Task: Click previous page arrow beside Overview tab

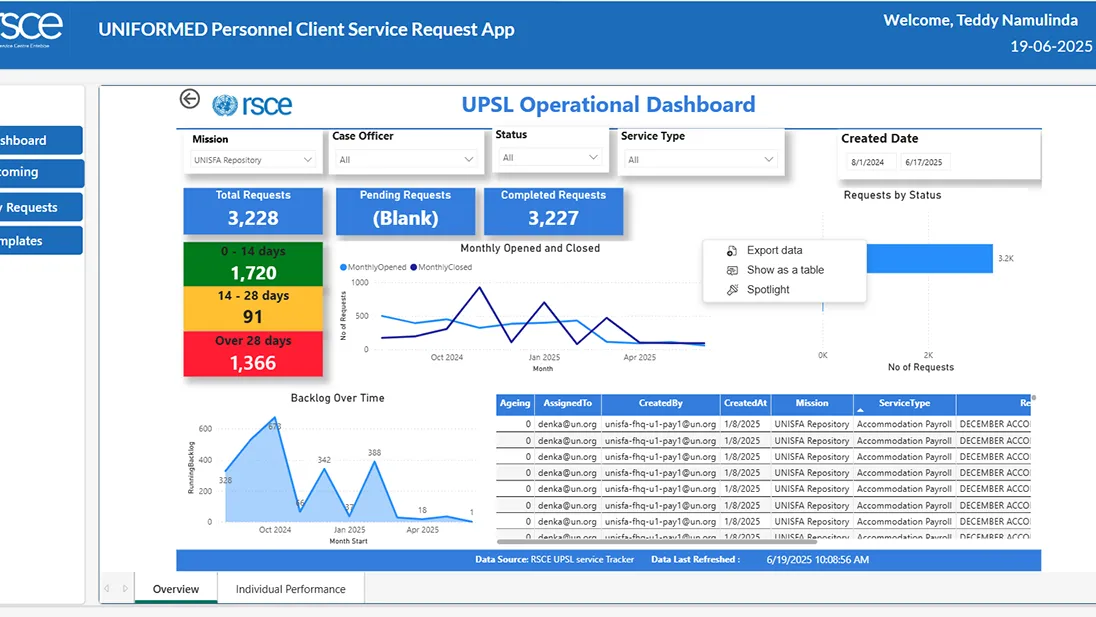Action: (x=107, y=589)
